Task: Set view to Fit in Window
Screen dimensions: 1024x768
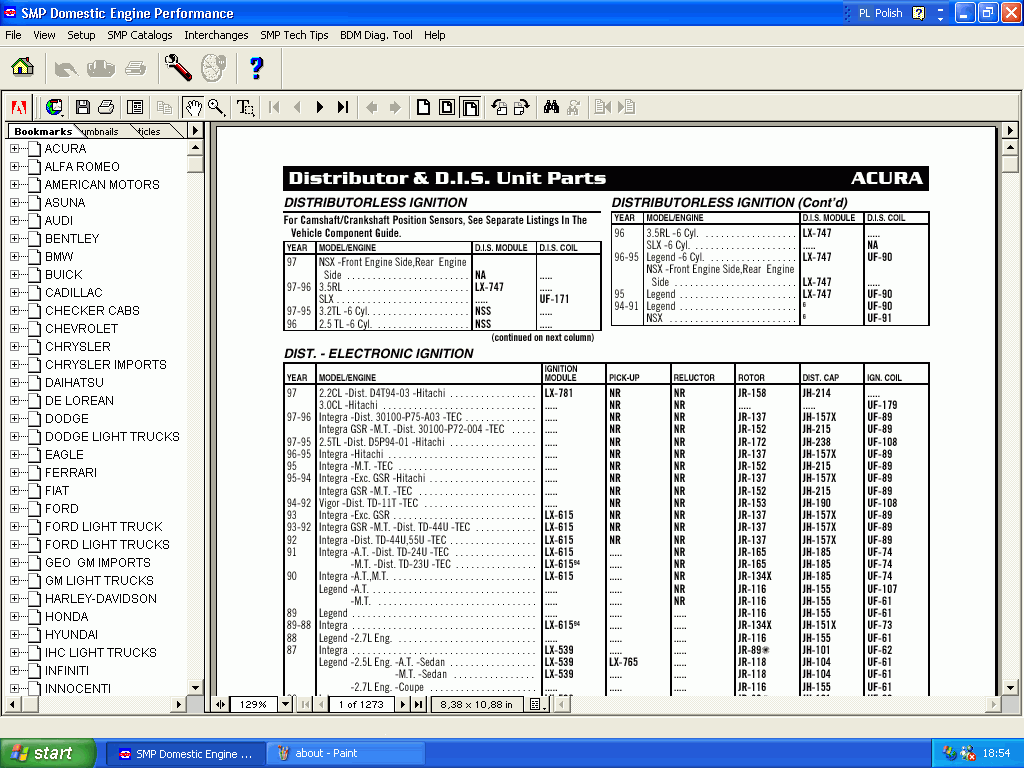Action: point(447,107)
